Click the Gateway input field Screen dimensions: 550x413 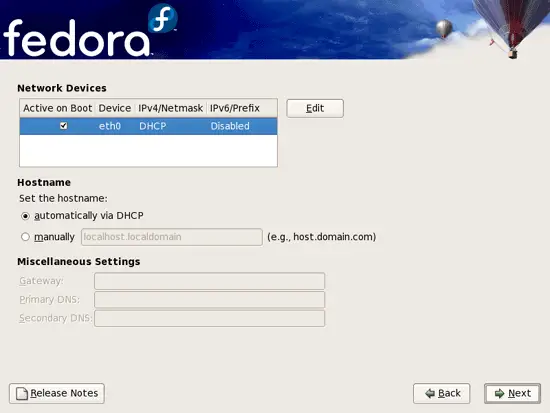(209, 281)
